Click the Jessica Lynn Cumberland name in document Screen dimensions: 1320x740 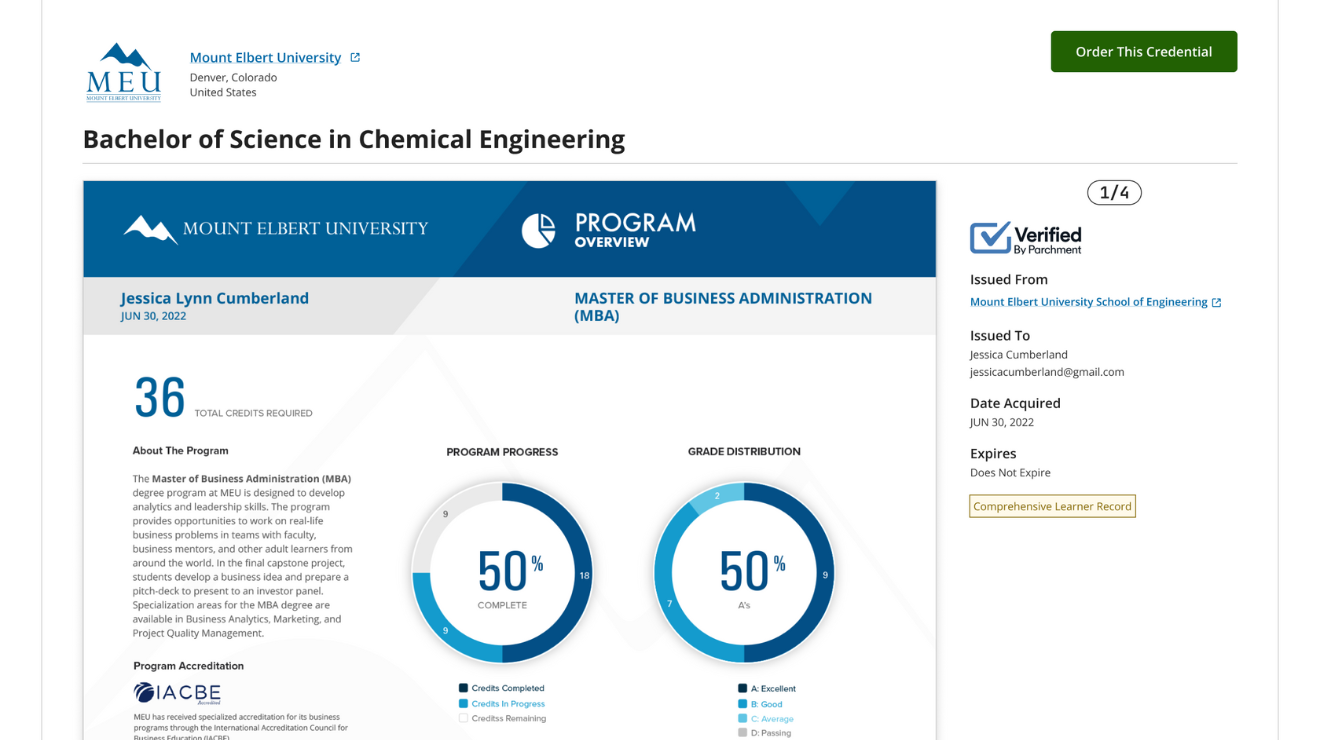(215, 298)
